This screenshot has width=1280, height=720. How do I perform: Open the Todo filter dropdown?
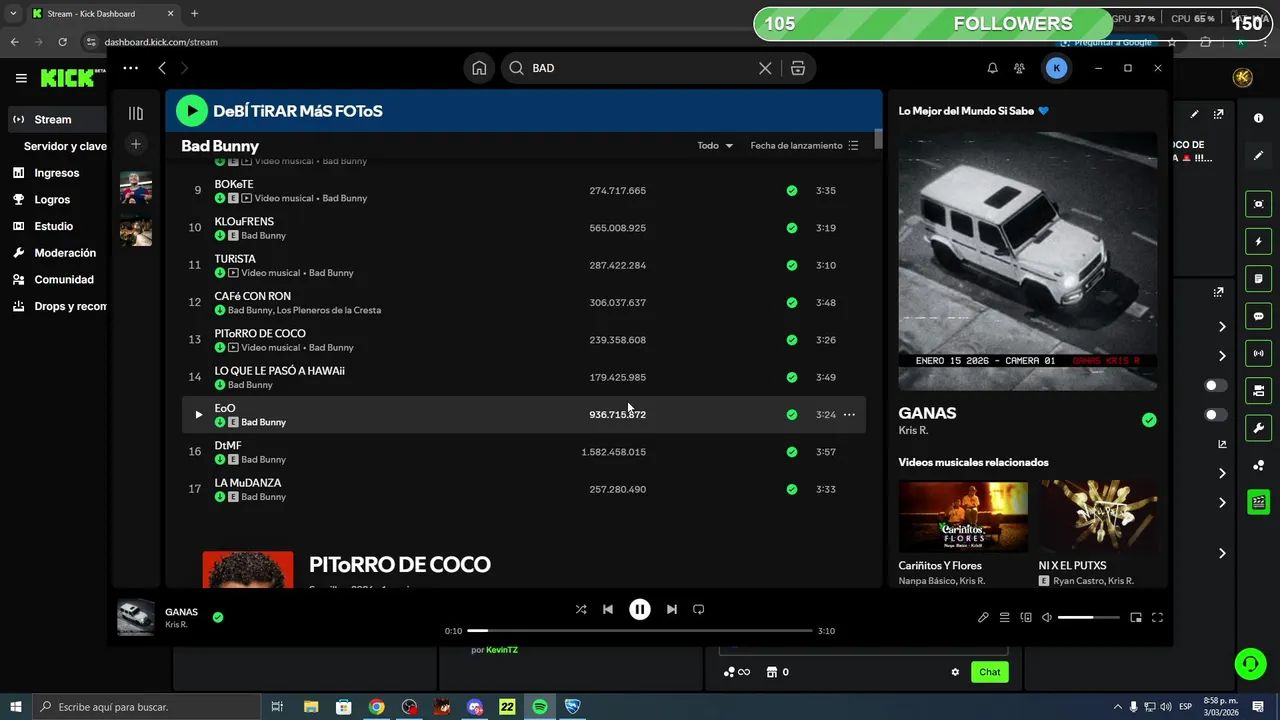click(715, 145)
